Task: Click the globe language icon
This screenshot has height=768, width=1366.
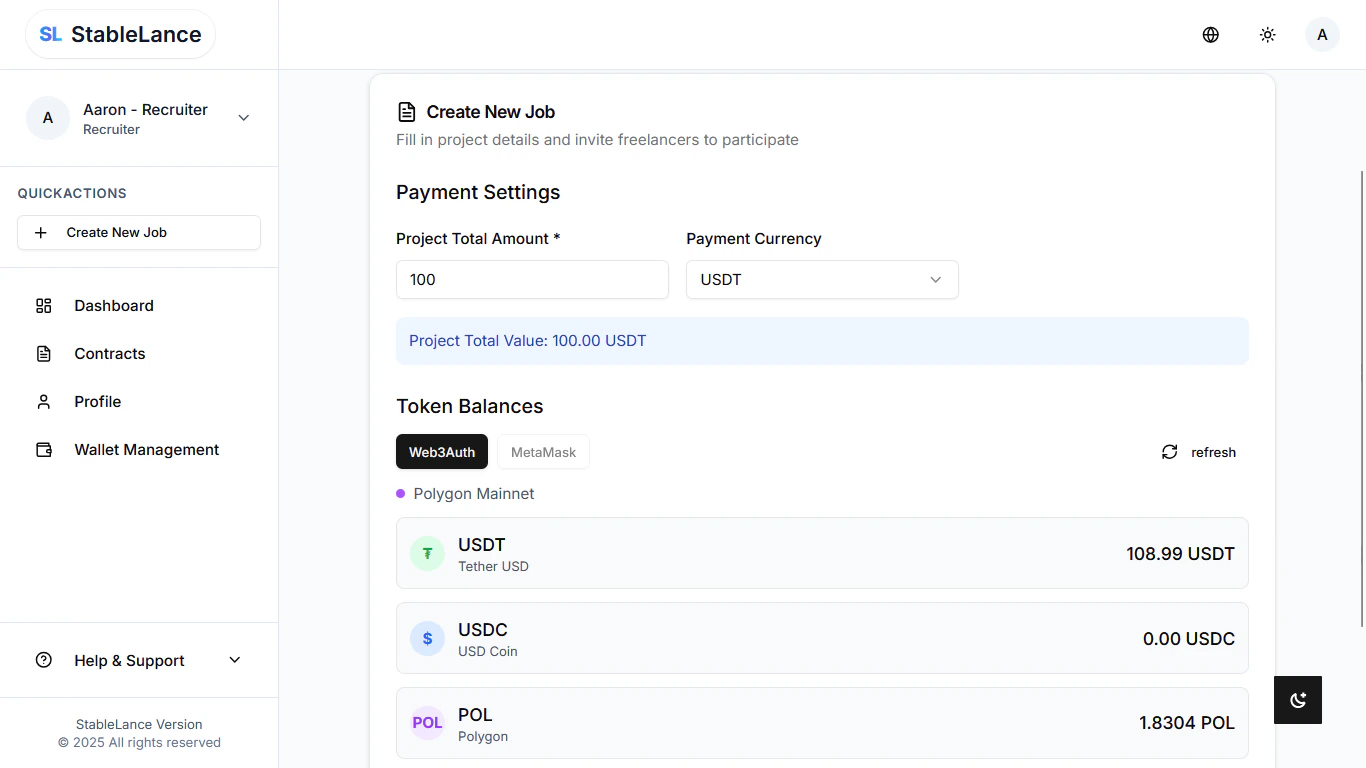Action: pyautogui.click(x=1210, y=34)
